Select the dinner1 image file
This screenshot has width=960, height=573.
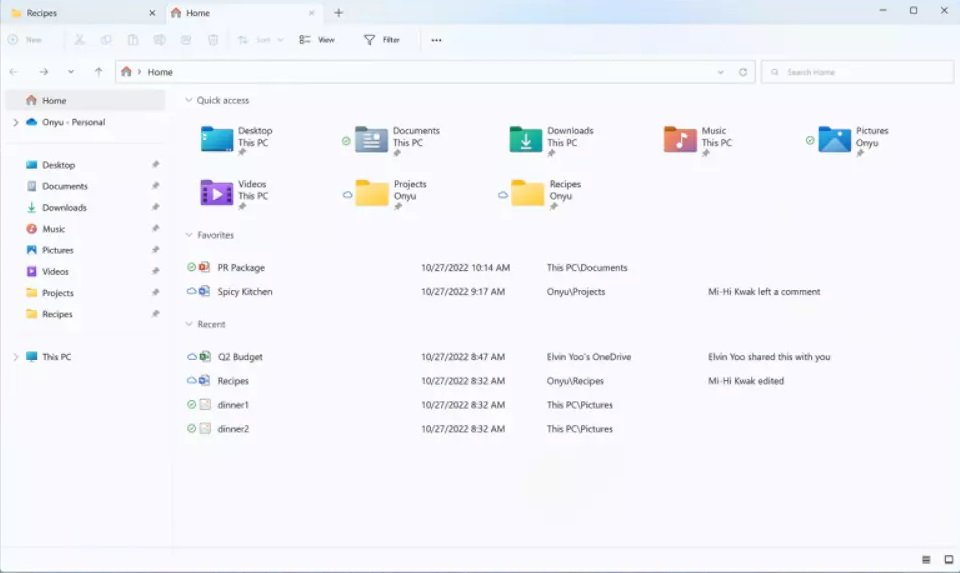click(233, 404)
